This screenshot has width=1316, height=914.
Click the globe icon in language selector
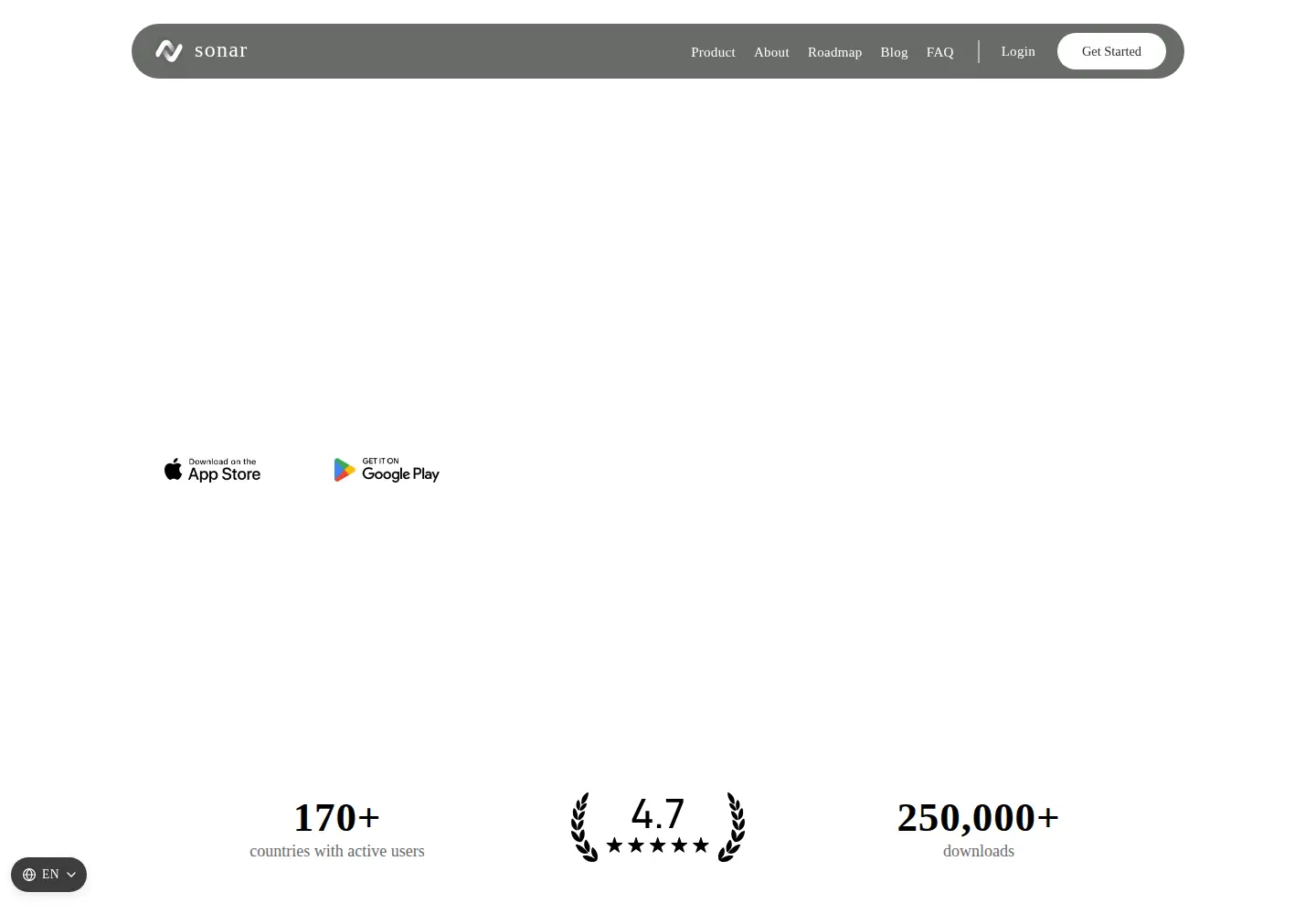point(29,875)
